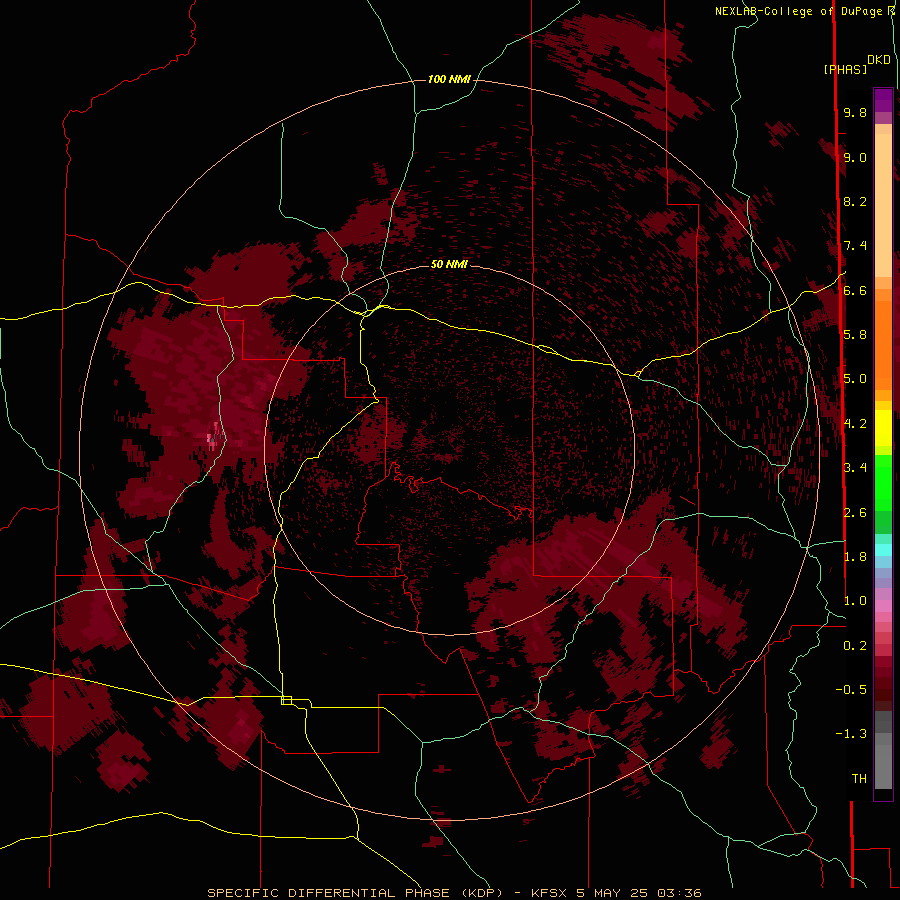Click the 0.2 scale label
The height and width of the screenshot is (900, 900).
coord(855,646)
